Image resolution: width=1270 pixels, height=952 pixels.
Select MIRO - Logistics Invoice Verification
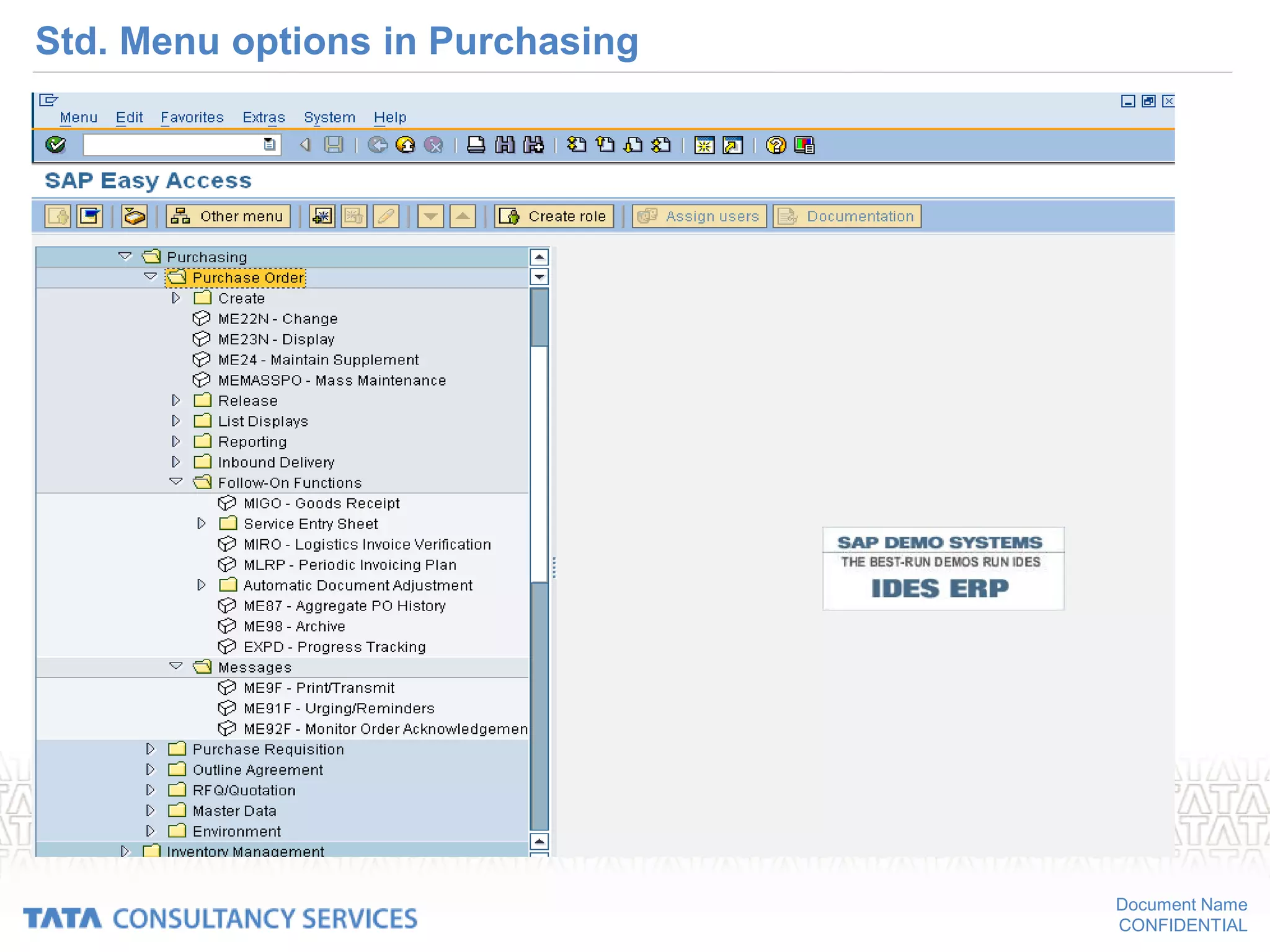pyautogui.click(x=367, y=544)
